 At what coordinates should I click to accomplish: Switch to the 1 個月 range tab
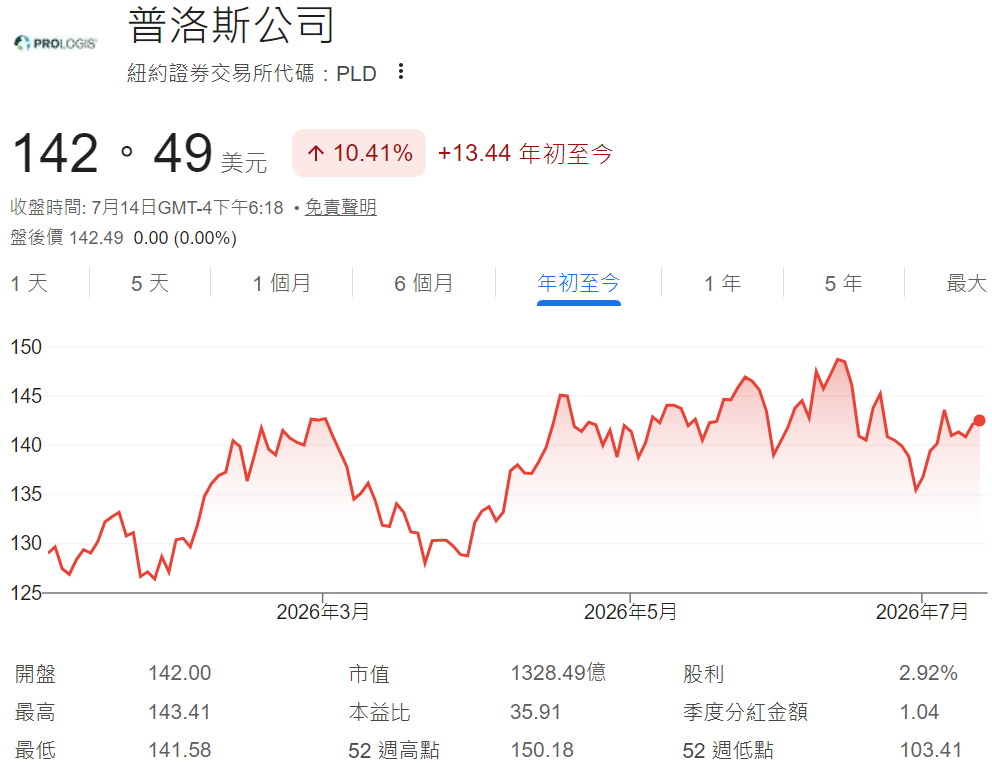pyautogui.click(x=282, y=283)
